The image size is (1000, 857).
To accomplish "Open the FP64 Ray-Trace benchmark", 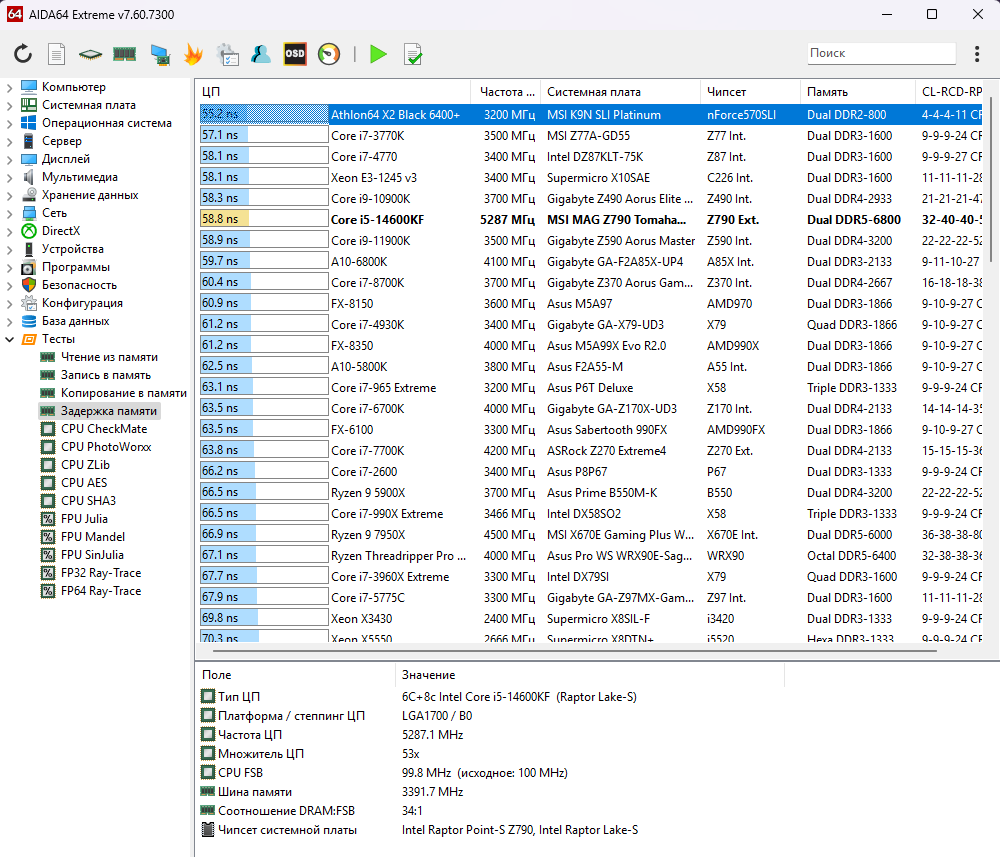I will [x=101, y=591].
